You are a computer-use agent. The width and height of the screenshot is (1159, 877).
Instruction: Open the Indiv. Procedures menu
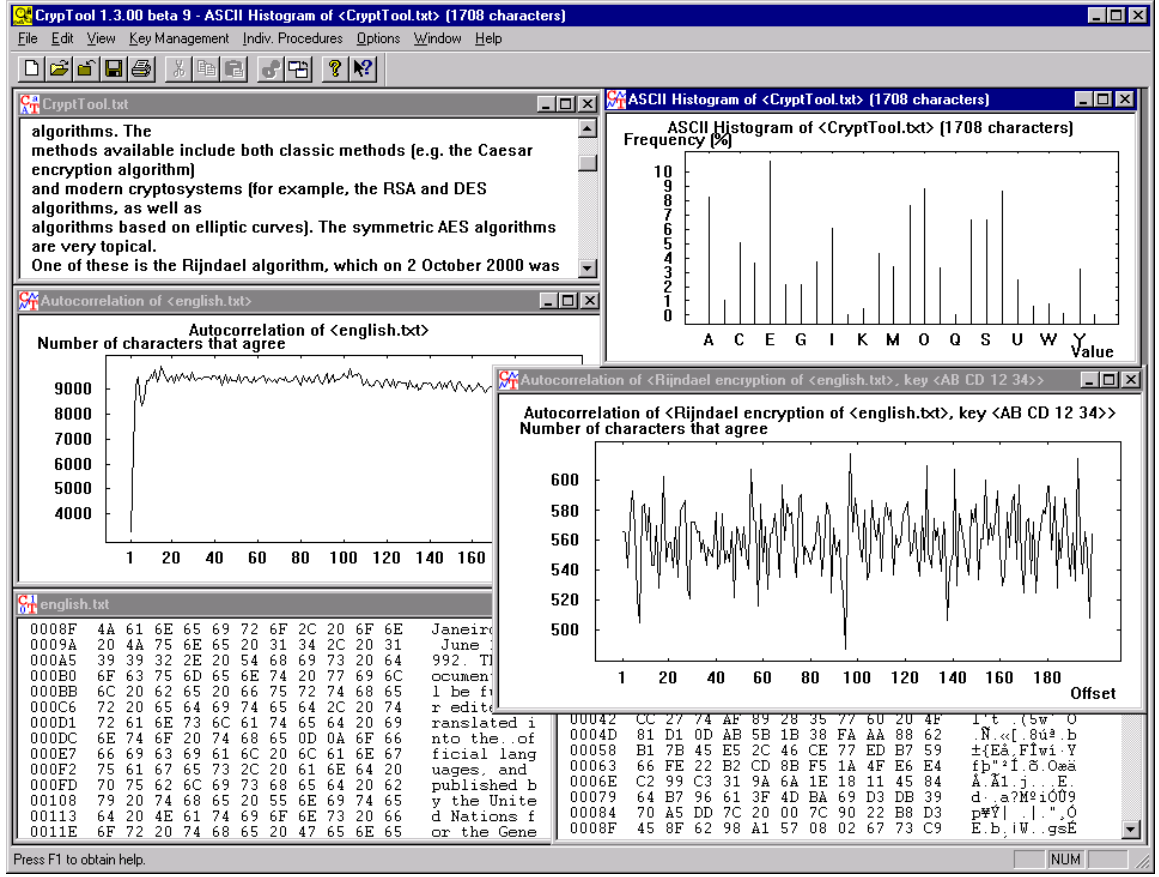(292, 39)
